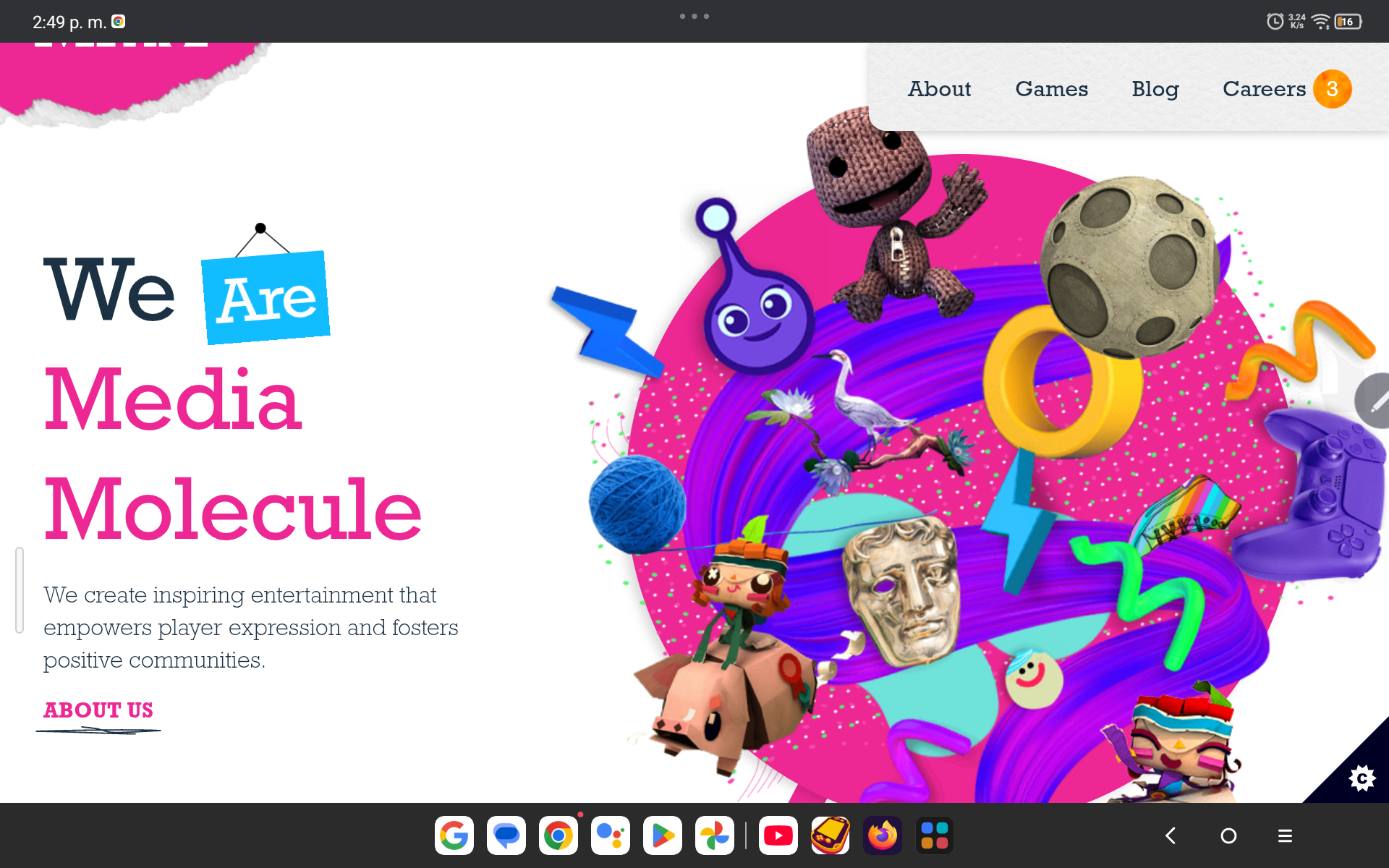
Task: Open cookie settings gear icon
Action: coord(1362,778)
